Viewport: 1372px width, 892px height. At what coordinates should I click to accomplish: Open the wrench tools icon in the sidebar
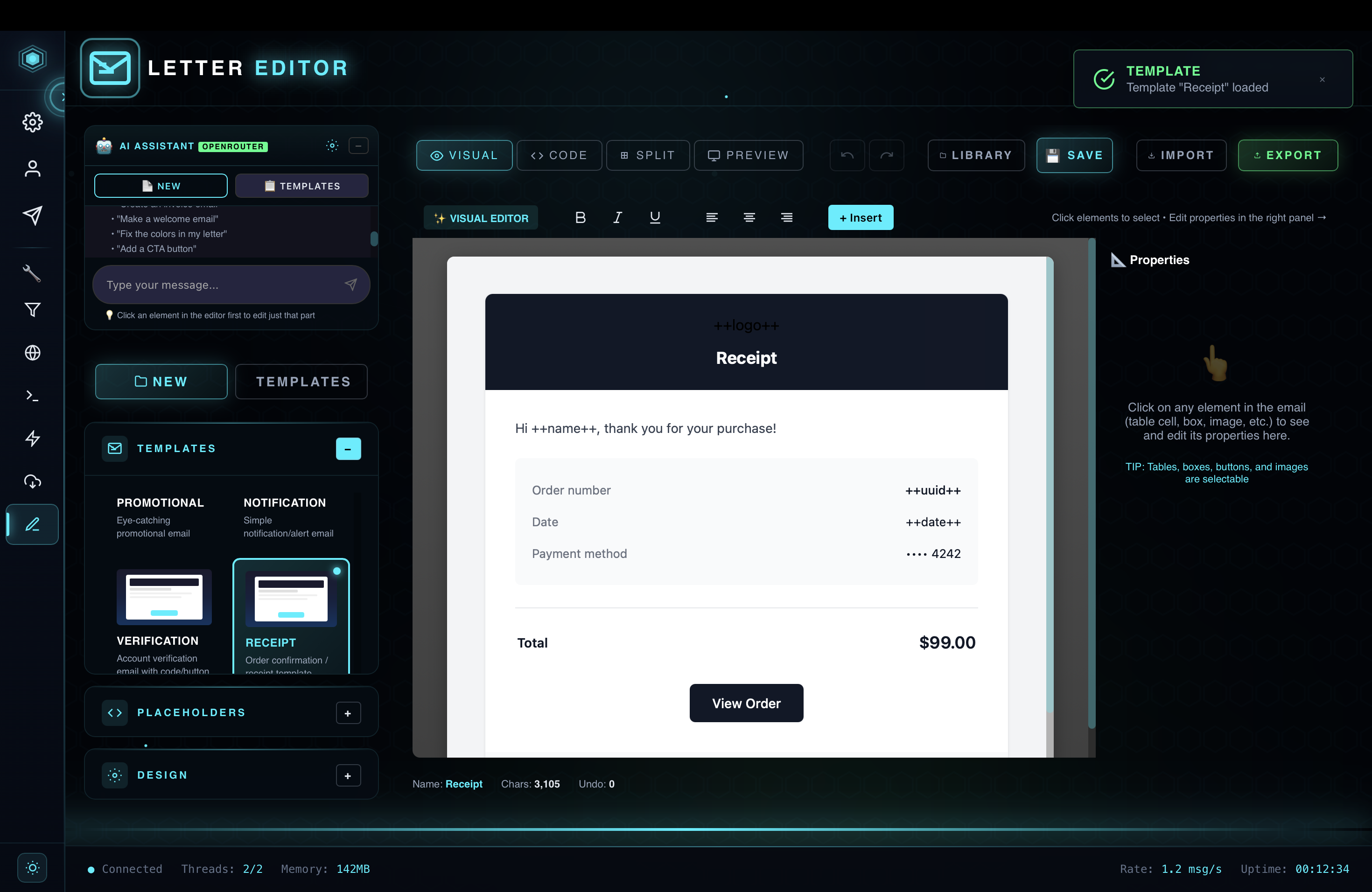(x=32, y=272)
